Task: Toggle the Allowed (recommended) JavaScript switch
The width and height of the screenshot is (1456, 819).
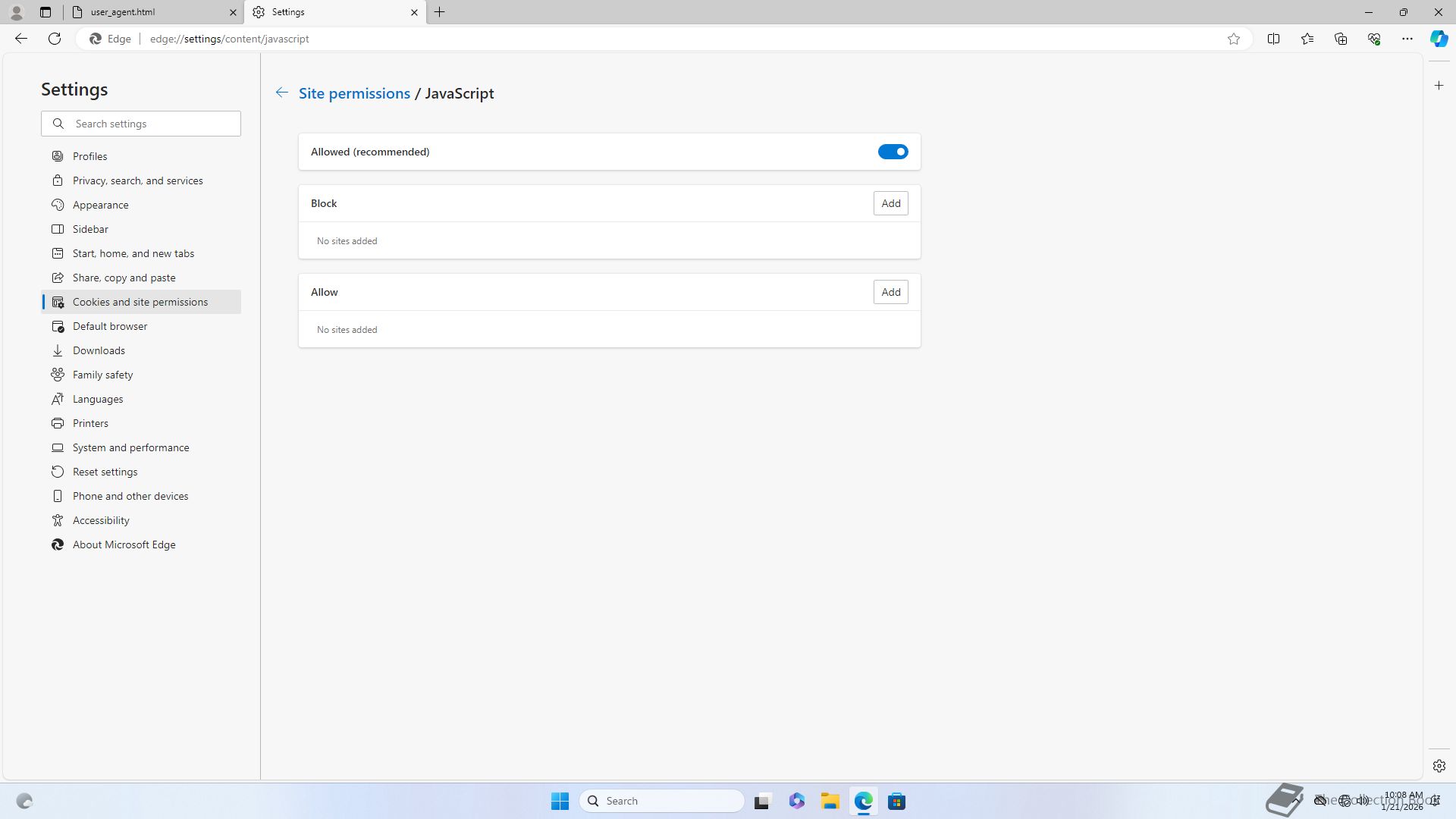Action: 893,152
